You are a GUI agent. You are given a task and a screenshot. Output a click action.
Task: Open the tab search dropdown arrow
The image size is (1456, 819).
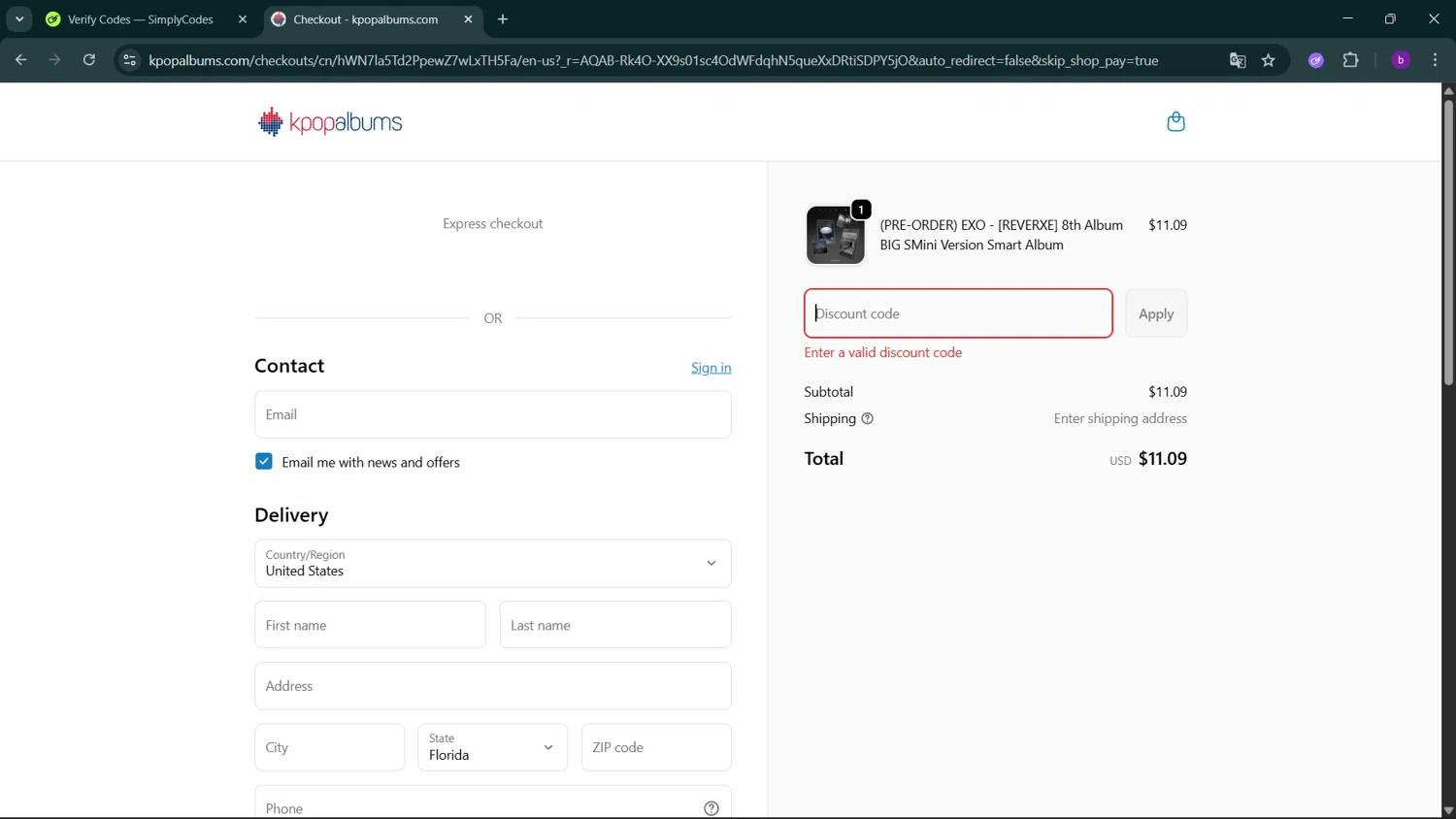pyautogui.click(x=19, y=19)
